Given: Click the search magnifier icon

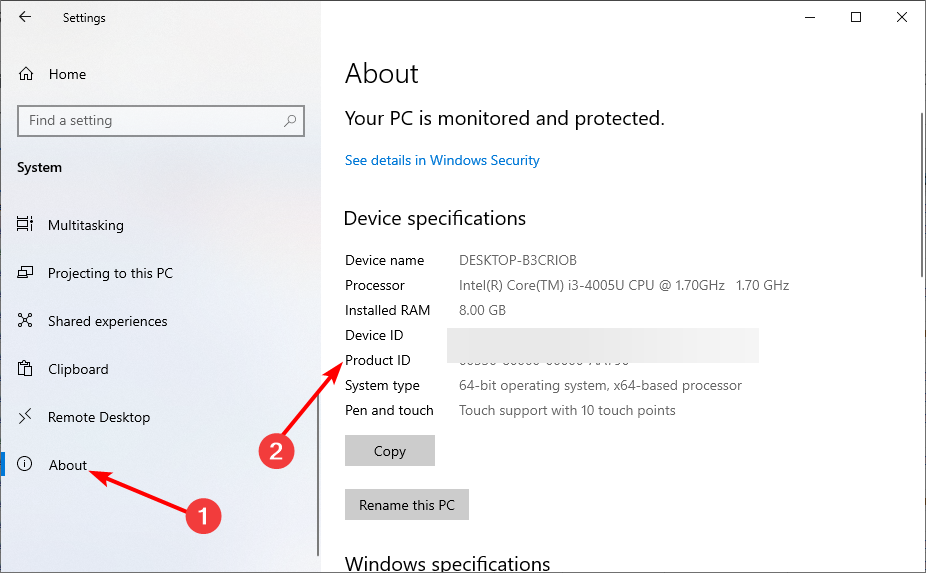Looking at the screenshot, I should click(x=290, y=121).
